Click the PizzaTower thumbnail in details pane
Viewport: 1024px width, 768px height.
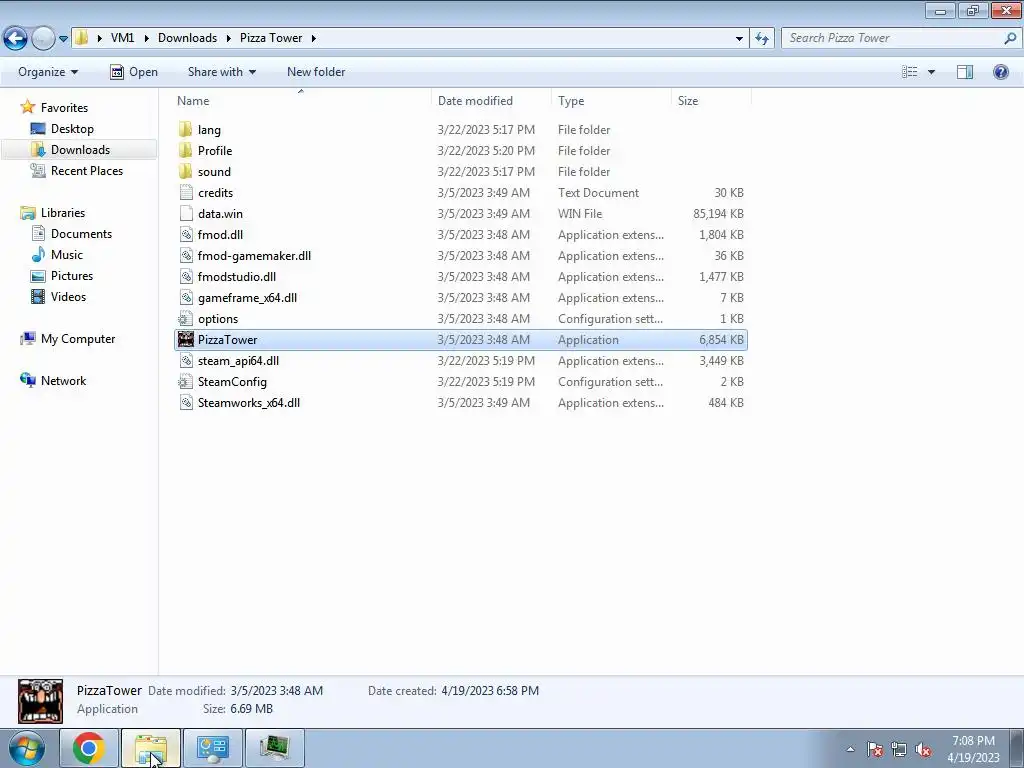pyautogui.click(x=40, y=701)
